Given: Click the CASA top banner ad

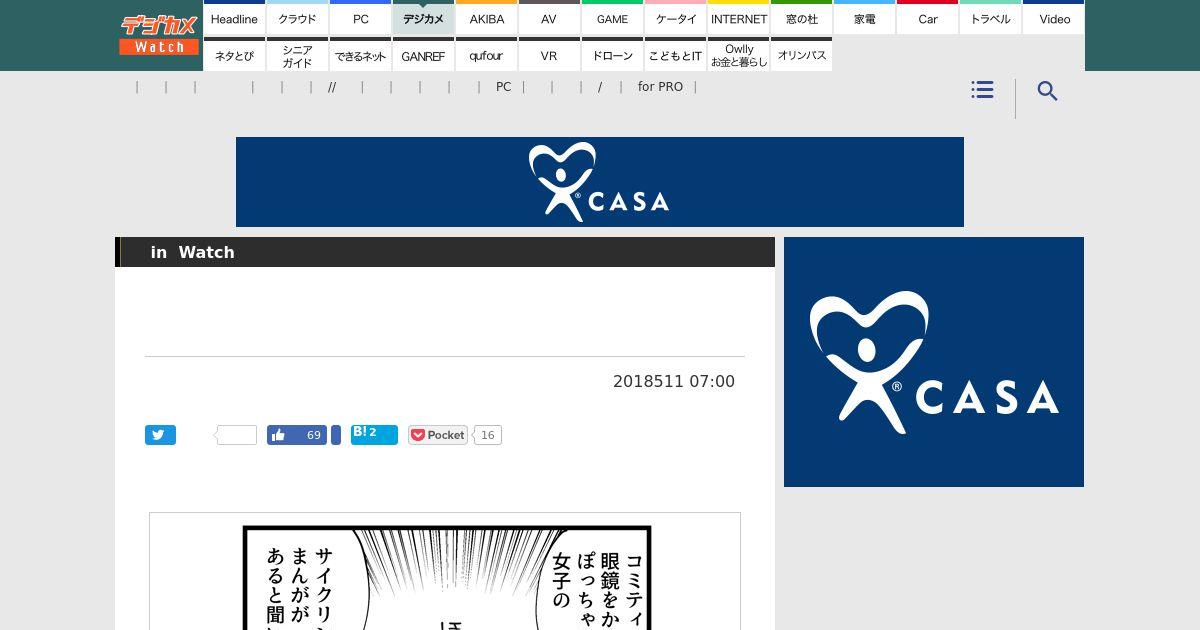Looking at the screenshot, I should point(600,182).
